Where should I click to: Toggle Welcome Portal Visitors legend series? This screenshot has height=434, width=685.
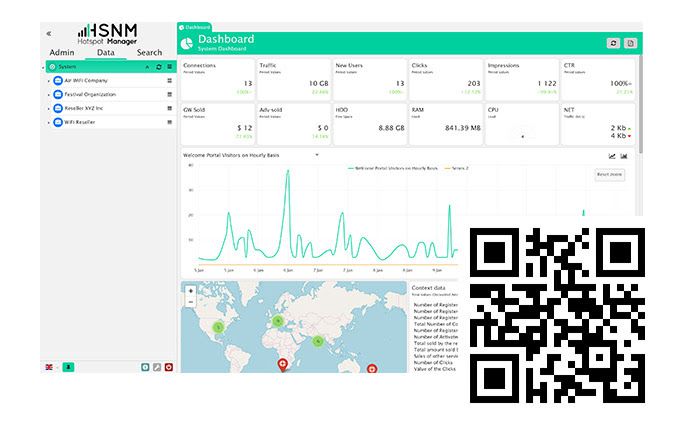390,169
